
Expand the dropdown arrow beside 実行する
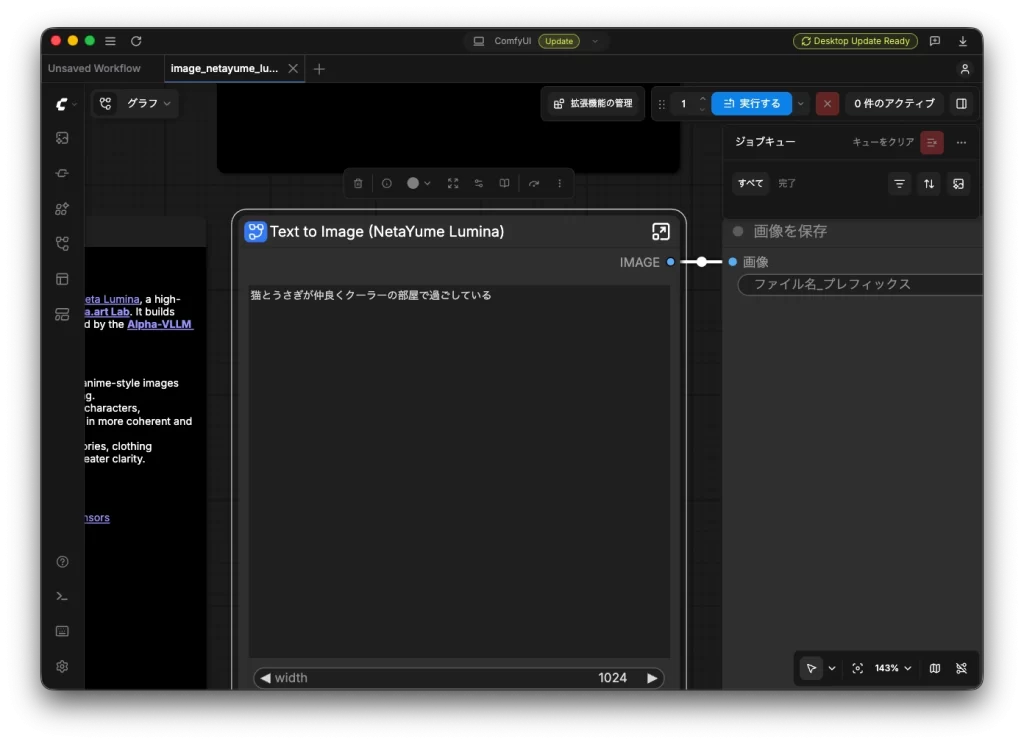[801, 103]
